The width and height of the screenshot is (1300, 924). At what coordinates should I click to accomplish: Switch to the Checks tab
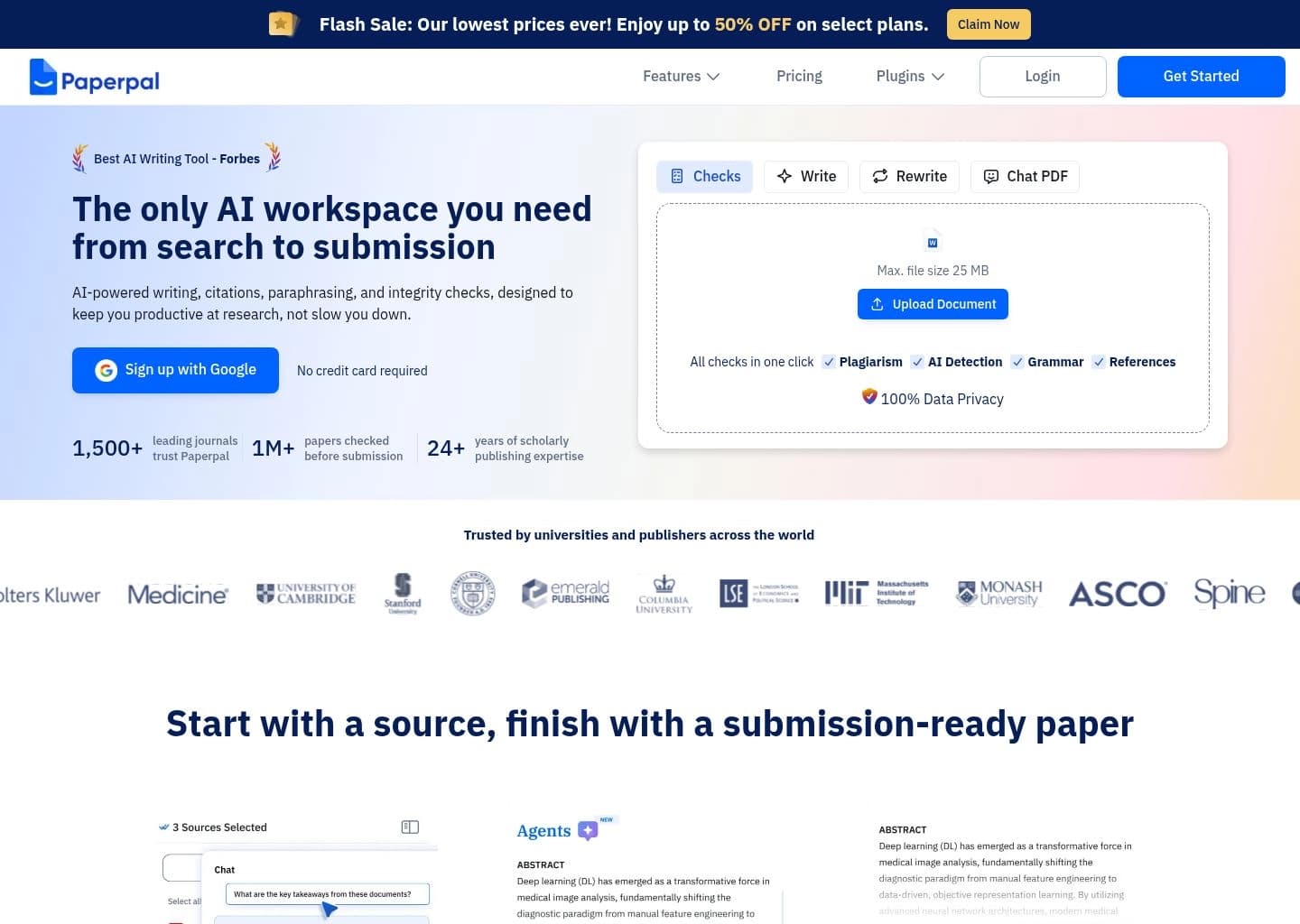click(x=704, y=176)
